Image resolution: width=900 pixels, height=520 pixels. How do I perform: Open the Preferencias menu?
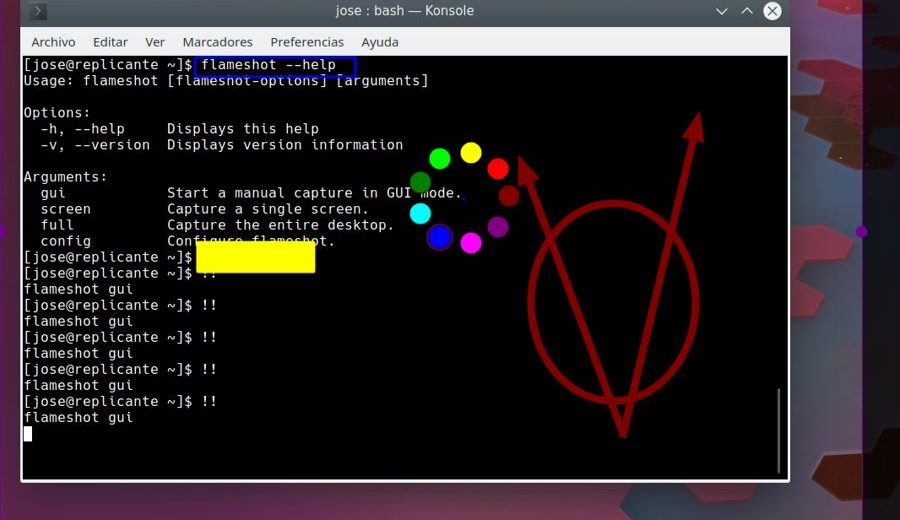coord(307,42)
